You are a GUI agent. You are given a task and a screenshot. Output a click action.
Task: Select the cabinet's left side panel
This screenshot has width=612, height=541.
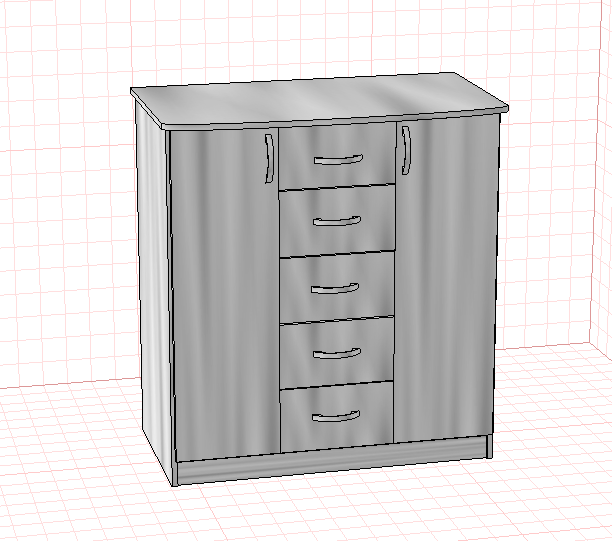[x=155, y=289]
